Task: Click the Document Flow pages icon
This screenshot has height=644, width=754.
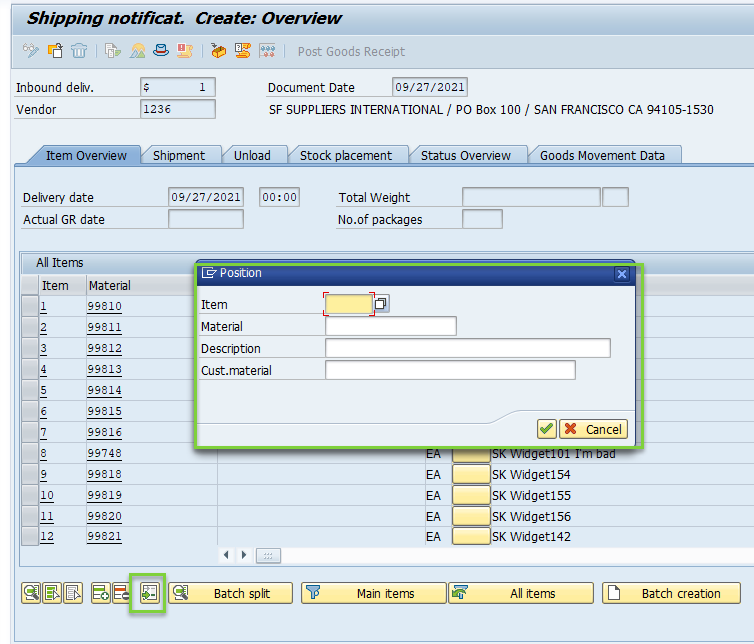Action: pyautogui.click(x=113, y=51)
